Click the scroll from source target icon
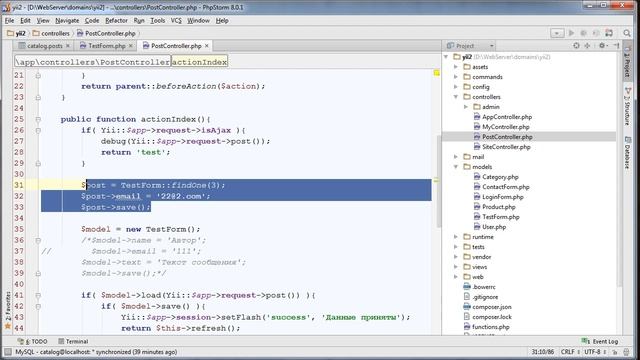The width and height of the screenshot is (640, 360). (x=576, y=46)
